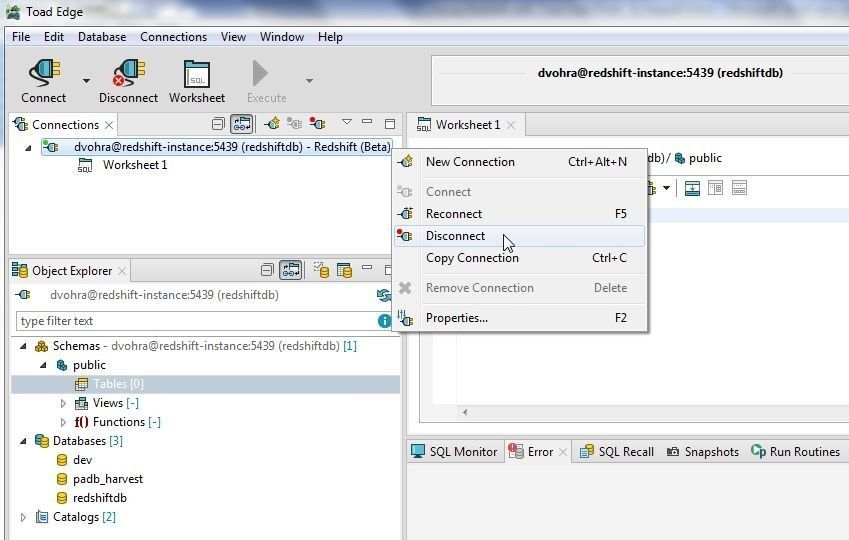The image size is (849, 540).
Task: Open the Window menu
Action: [282, 37]
